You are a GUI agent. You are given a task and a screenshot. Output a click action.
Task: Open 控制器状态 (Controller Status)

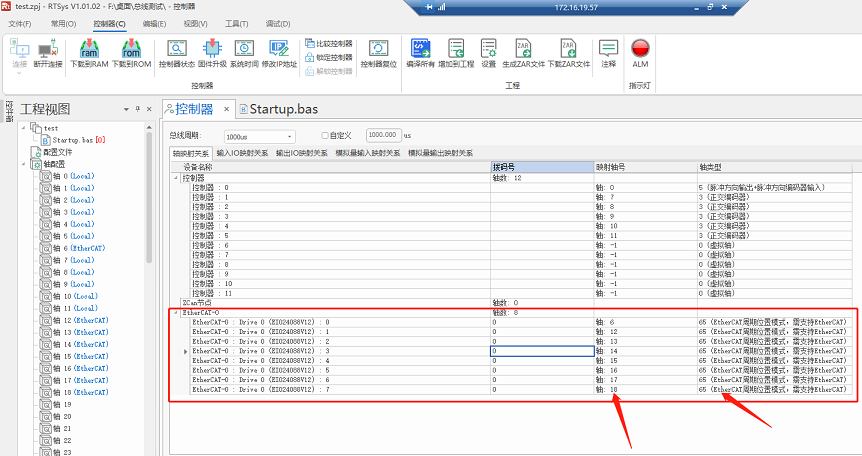pos(176,53)
